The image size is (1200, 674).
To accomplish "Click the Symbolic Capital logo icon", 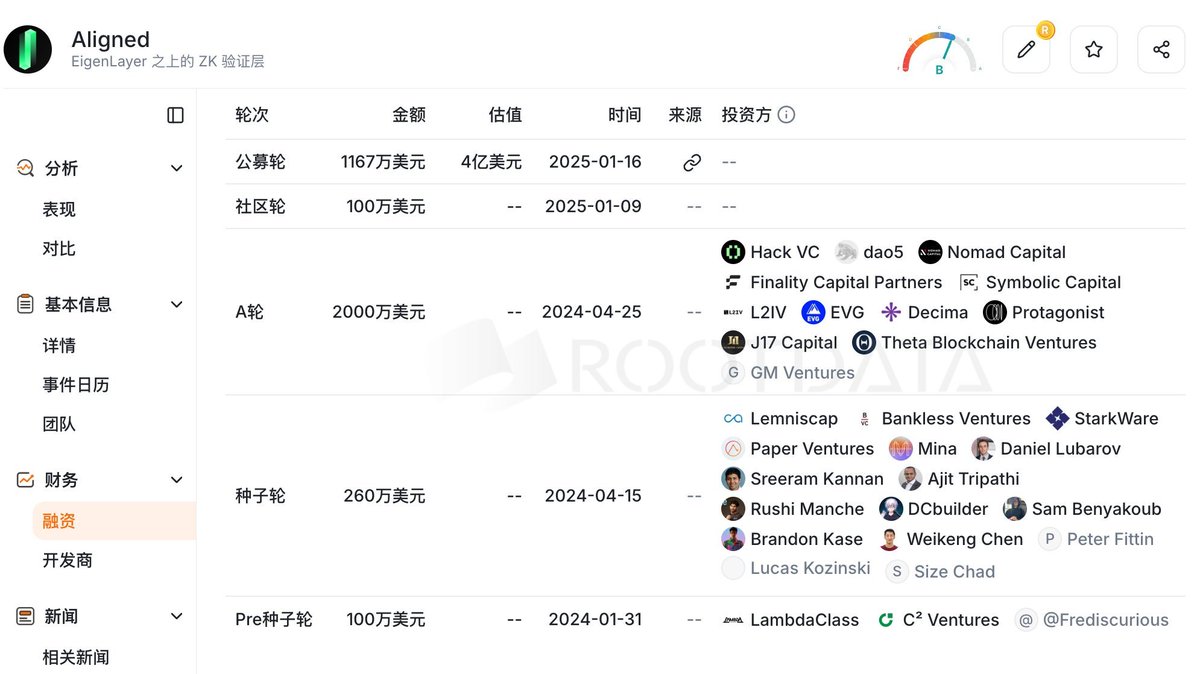I will [968, 282].
